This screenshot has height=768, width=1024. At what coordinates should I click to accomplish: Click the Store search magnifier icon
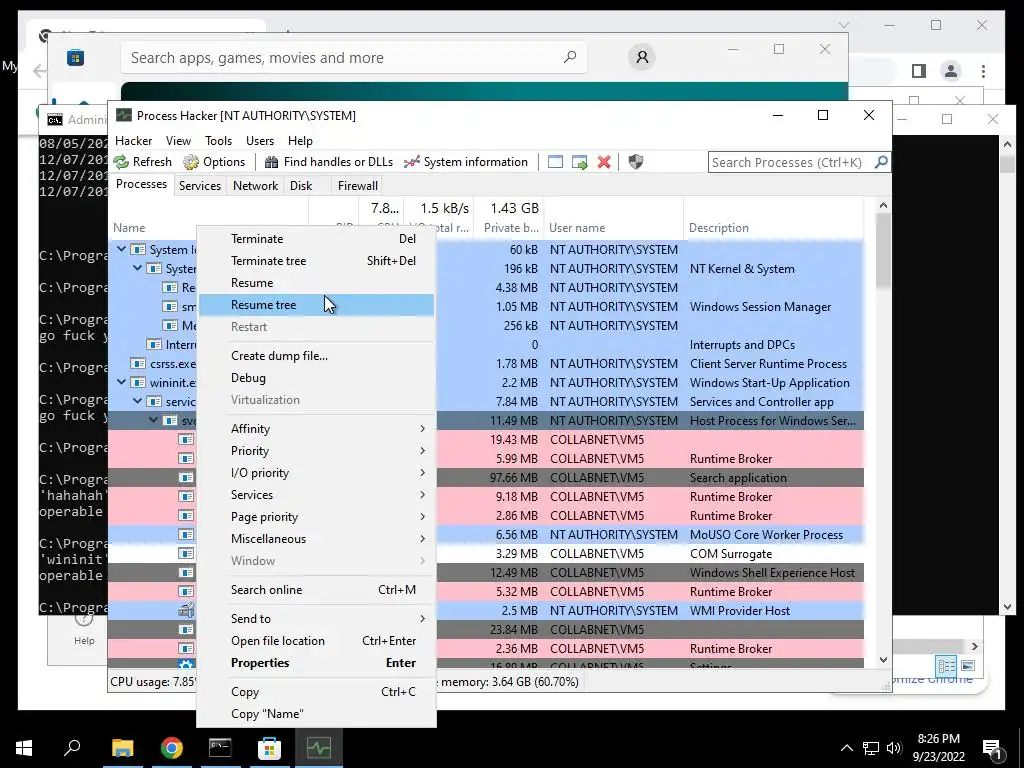point(569,57)
